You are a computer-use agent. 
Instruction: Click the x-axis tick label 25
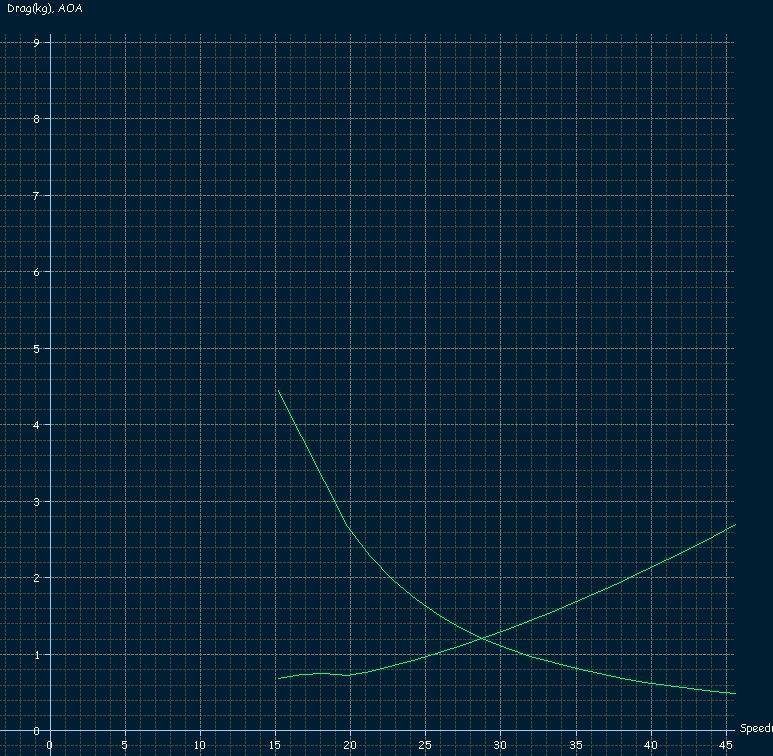(425, 745)
